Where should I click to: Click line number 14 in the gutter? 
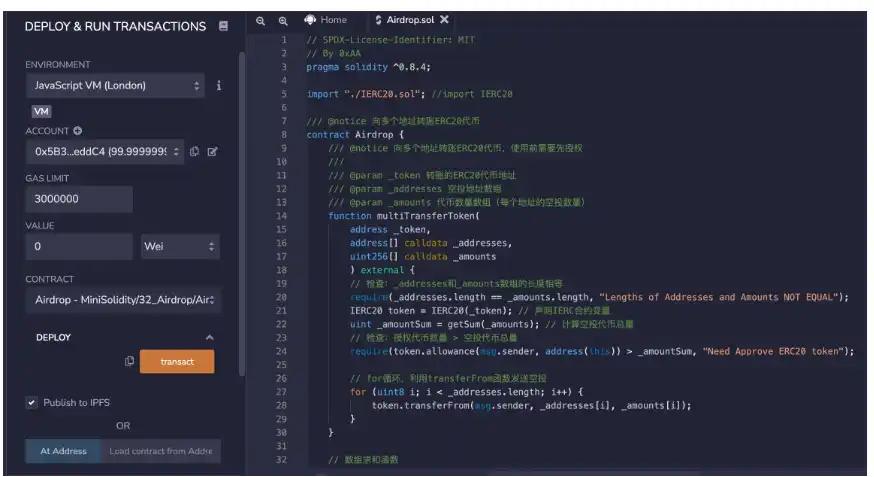281,216
